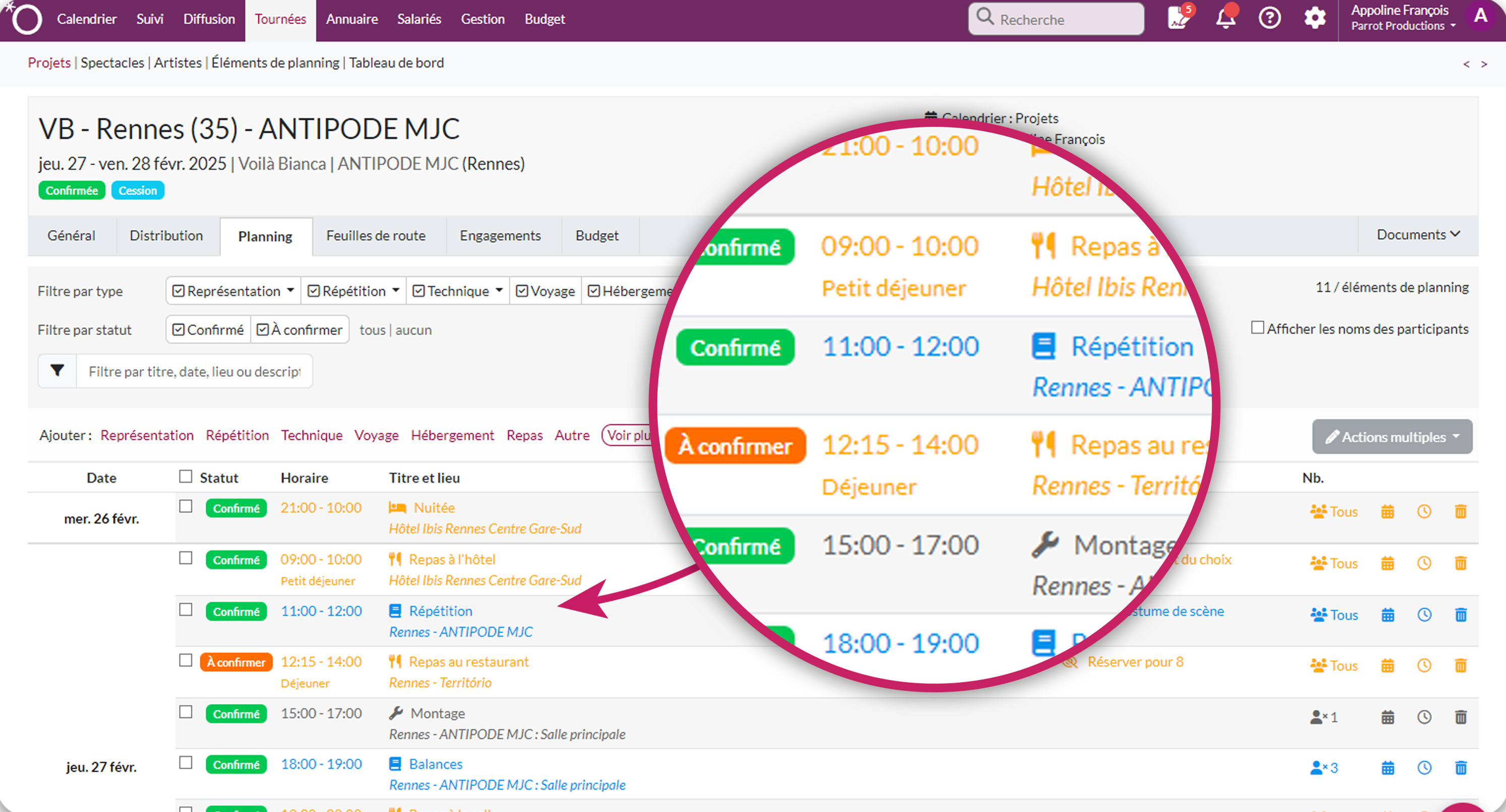Click clock icon in Repas au restaurant row

[x=1424, y=666]
